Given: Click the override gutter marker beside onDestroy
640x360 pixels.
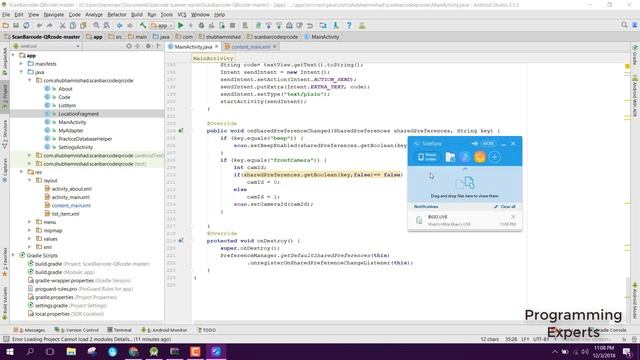Looking at the screenshot, I should pos(181,241).
